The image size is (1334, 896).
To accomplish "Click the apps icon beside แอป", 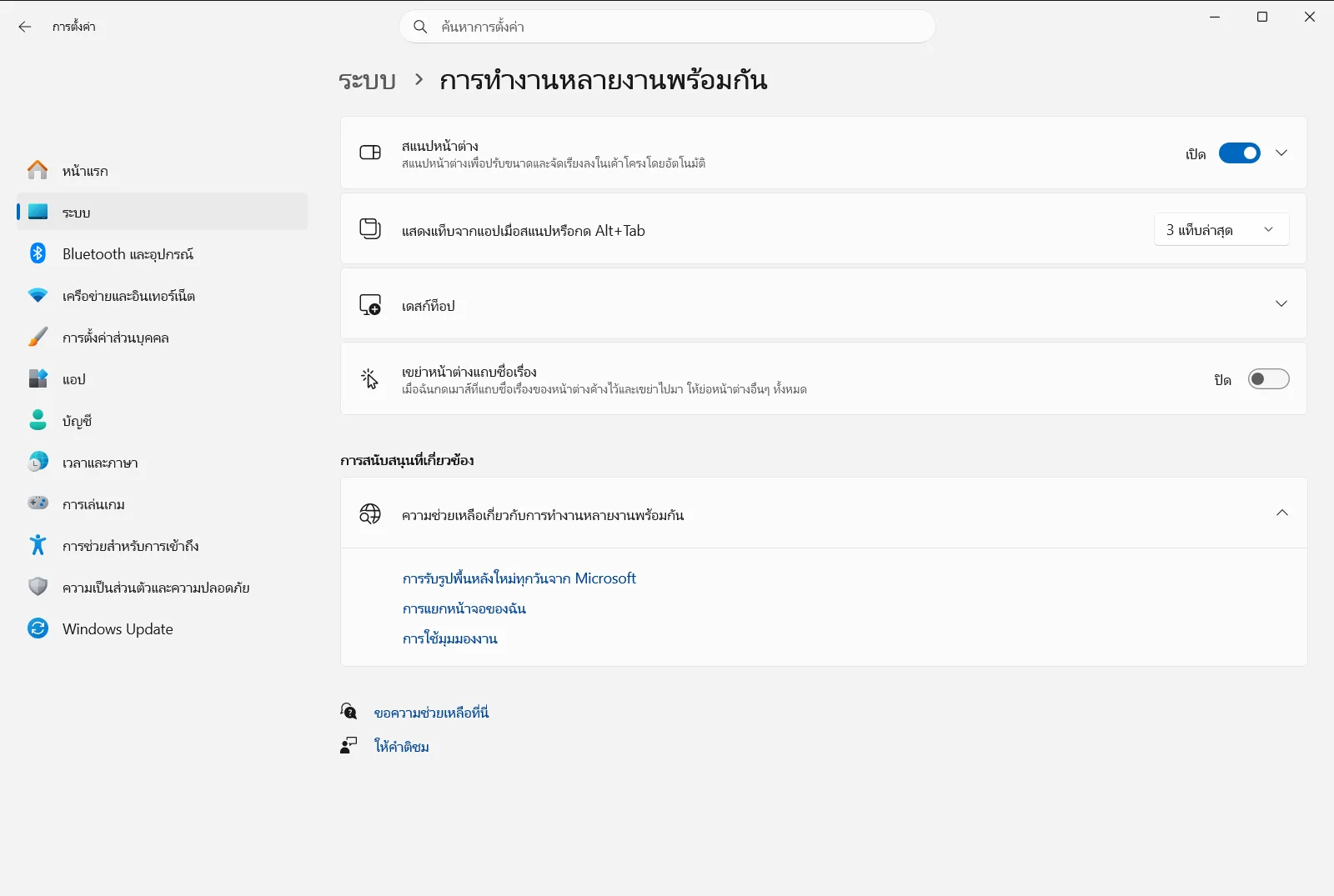I will pos(38,378).
